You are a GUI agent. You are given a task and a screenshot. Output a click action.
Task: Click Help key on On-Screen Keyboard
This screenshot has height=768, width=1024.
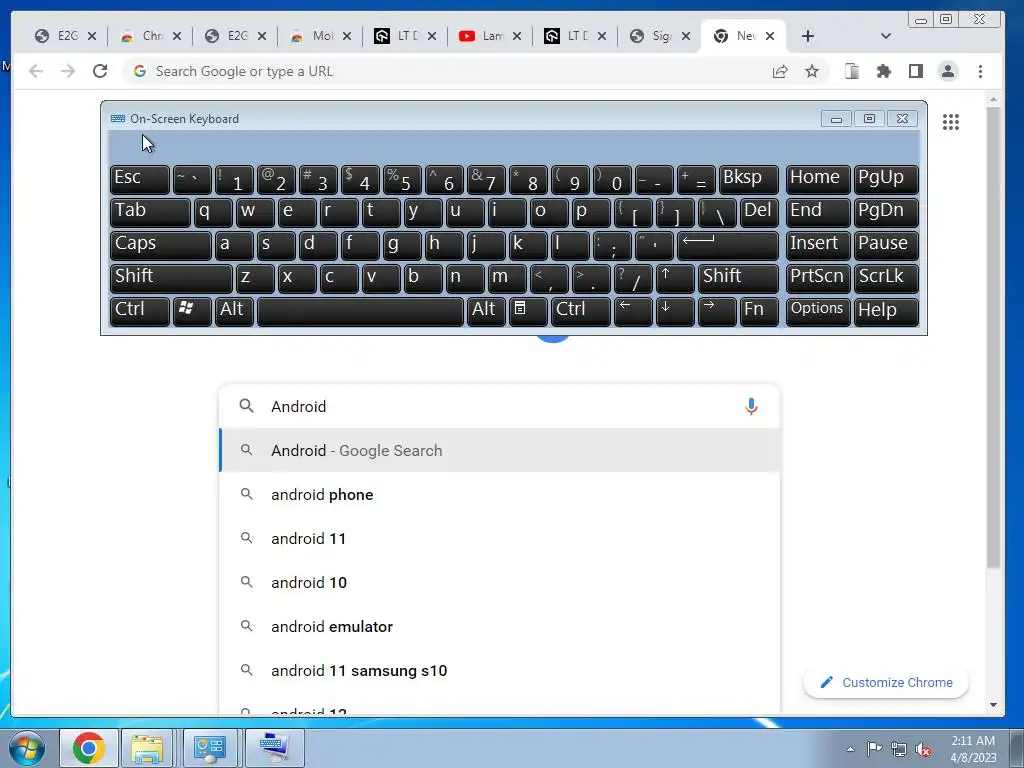click(x=886, y=311)
